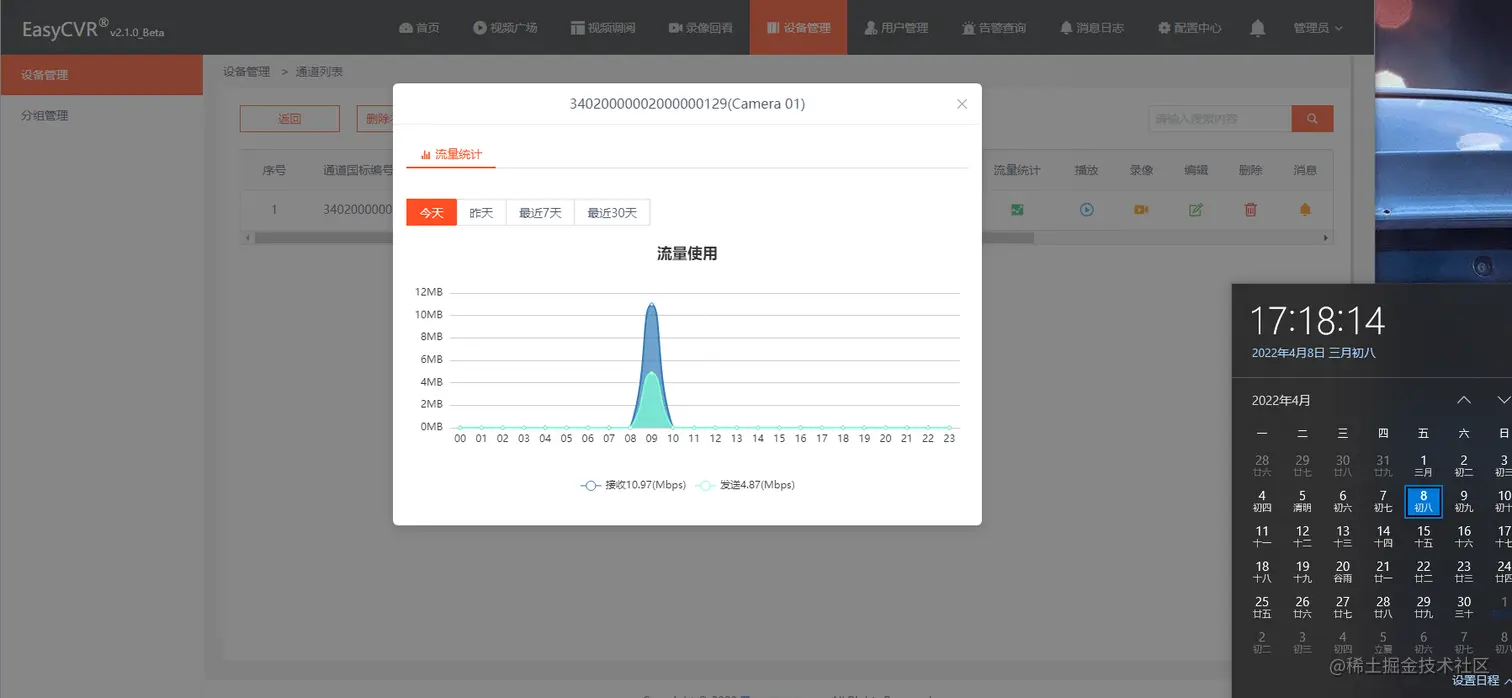Click the EasyCVR logo
This screenshot has height=698, width=1512.
(92, 29)
